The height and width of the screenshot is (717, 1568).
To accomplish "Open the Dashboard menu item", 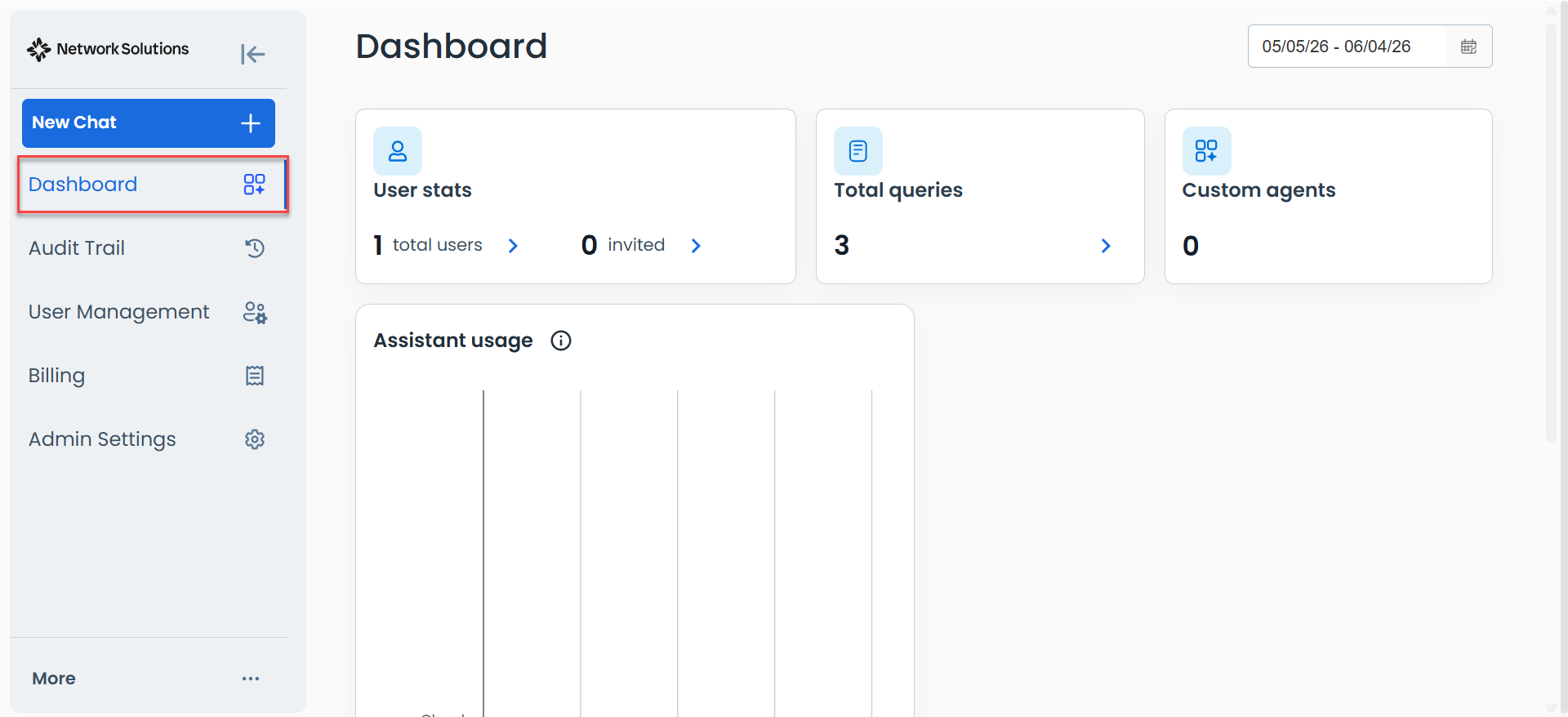I will [x=153, y=185].
